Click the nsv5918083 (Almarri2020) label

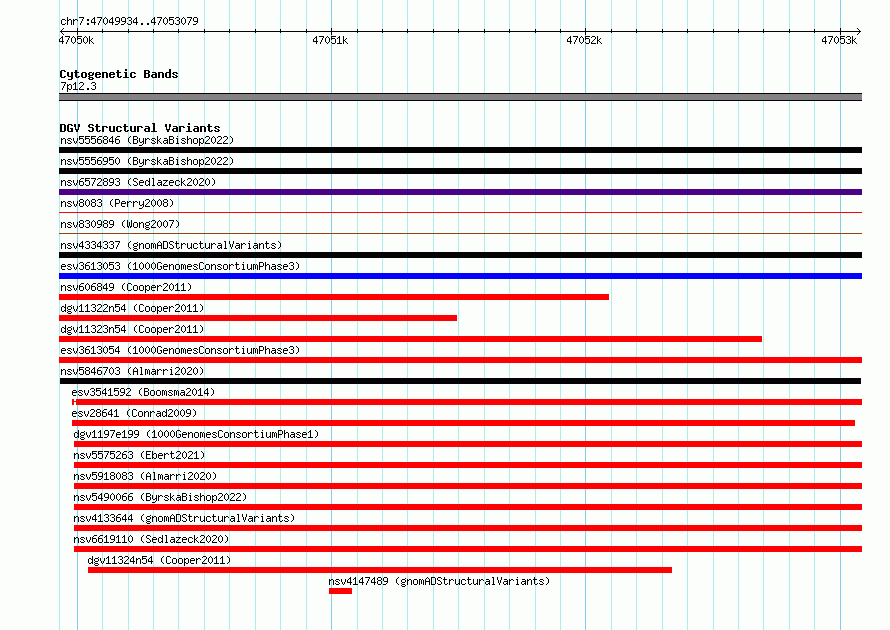[x=145, y=476]
